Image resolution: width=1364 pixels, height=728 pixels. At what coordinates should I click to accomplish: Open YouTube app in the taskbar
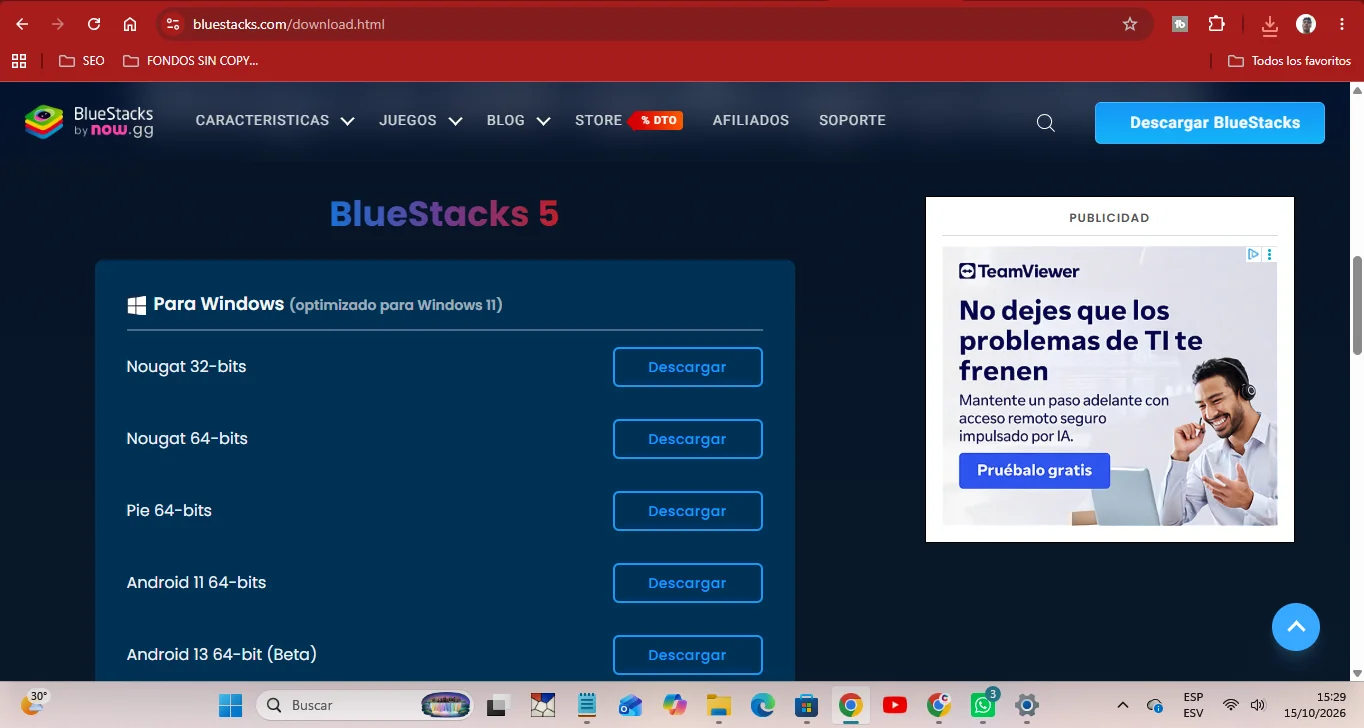(895, 705)
